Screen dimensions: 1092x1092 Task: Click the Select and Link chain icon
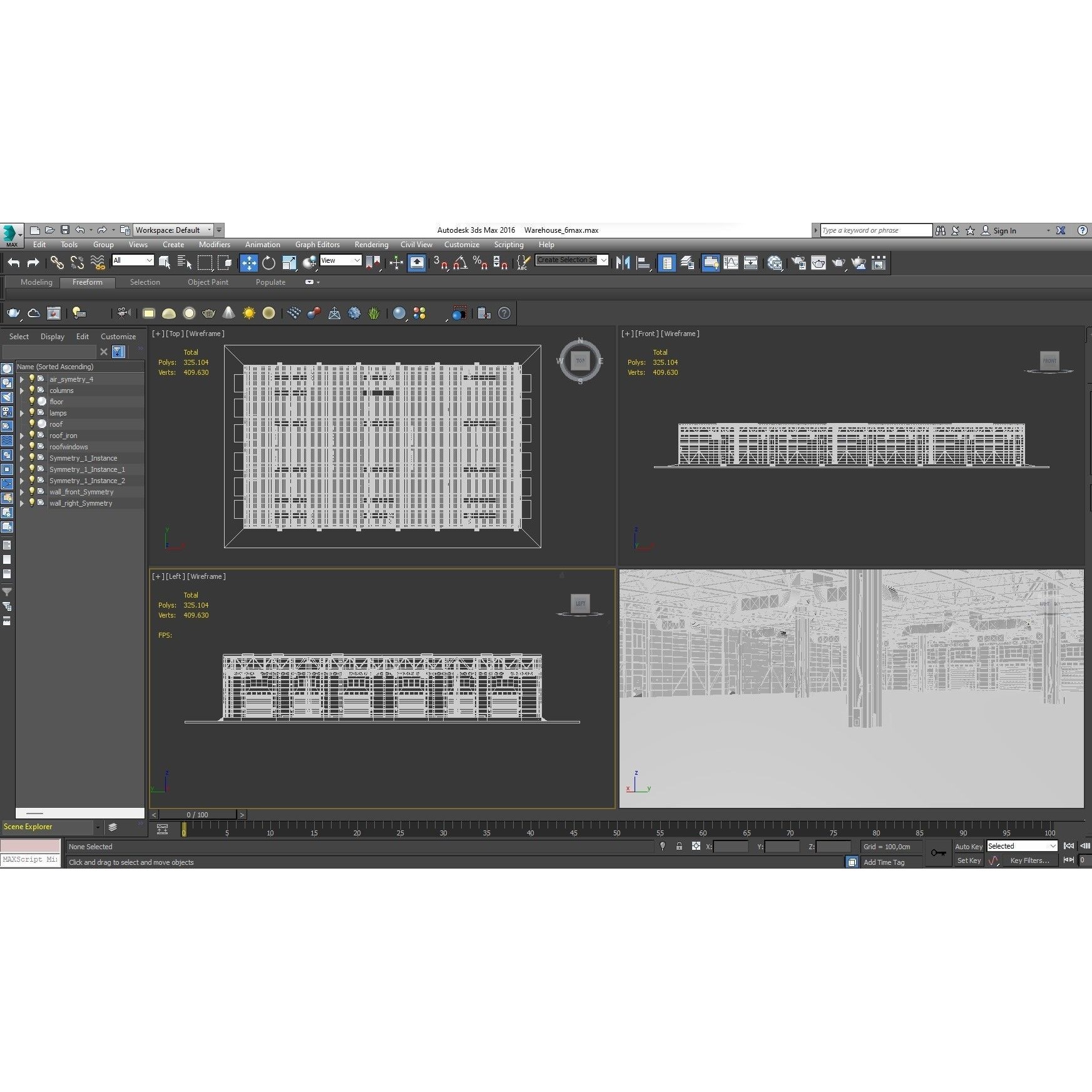coord(57,263)
